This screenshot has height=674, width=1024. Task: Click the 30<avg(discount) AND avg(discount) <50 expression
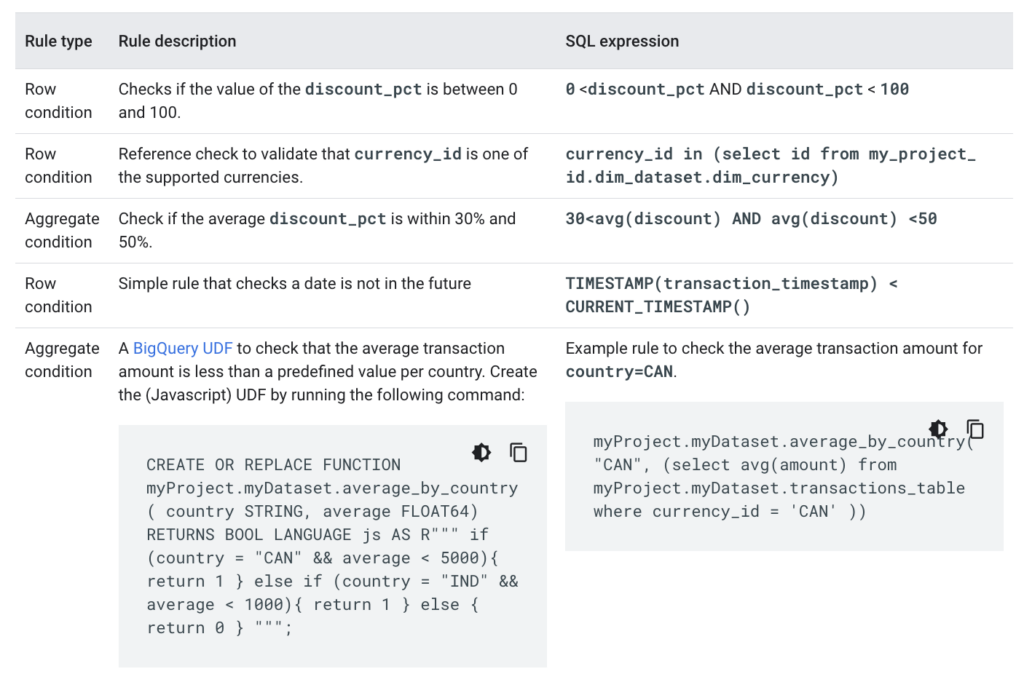(x=751, y=218)
